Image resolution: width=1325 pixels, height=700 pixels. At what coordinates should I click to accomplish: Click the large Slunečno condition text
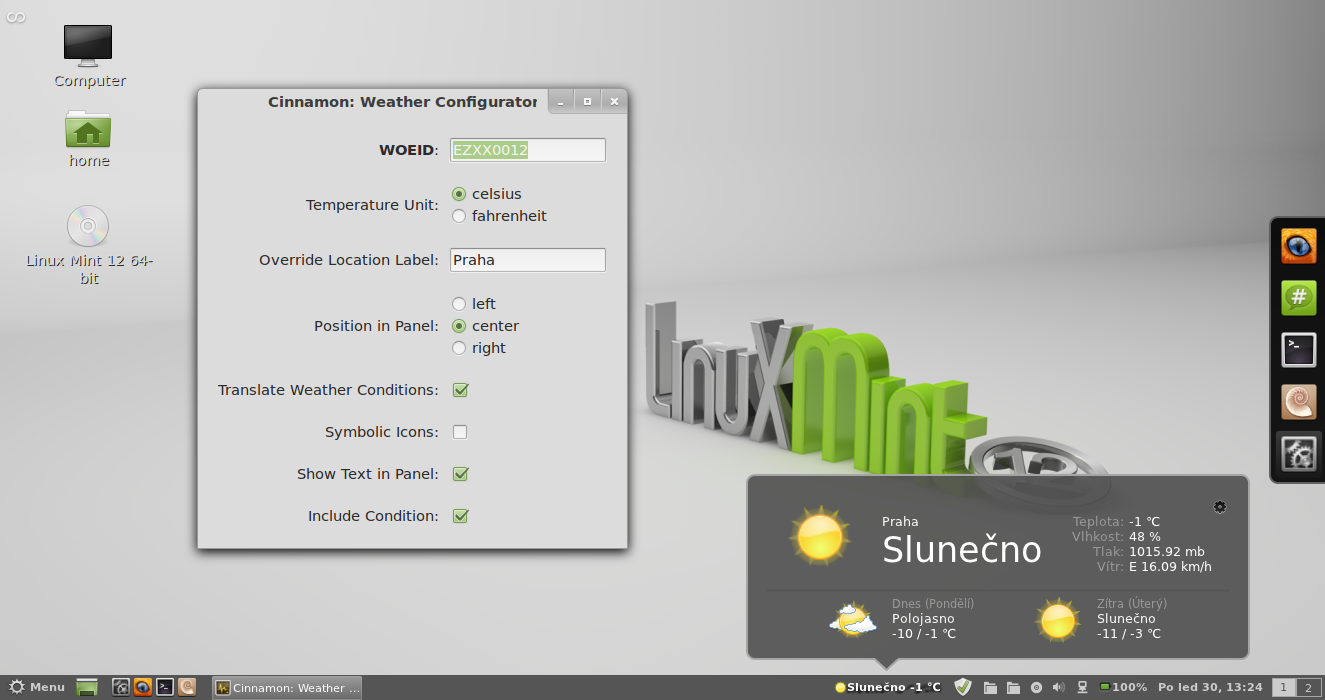[x=962, y=550]
